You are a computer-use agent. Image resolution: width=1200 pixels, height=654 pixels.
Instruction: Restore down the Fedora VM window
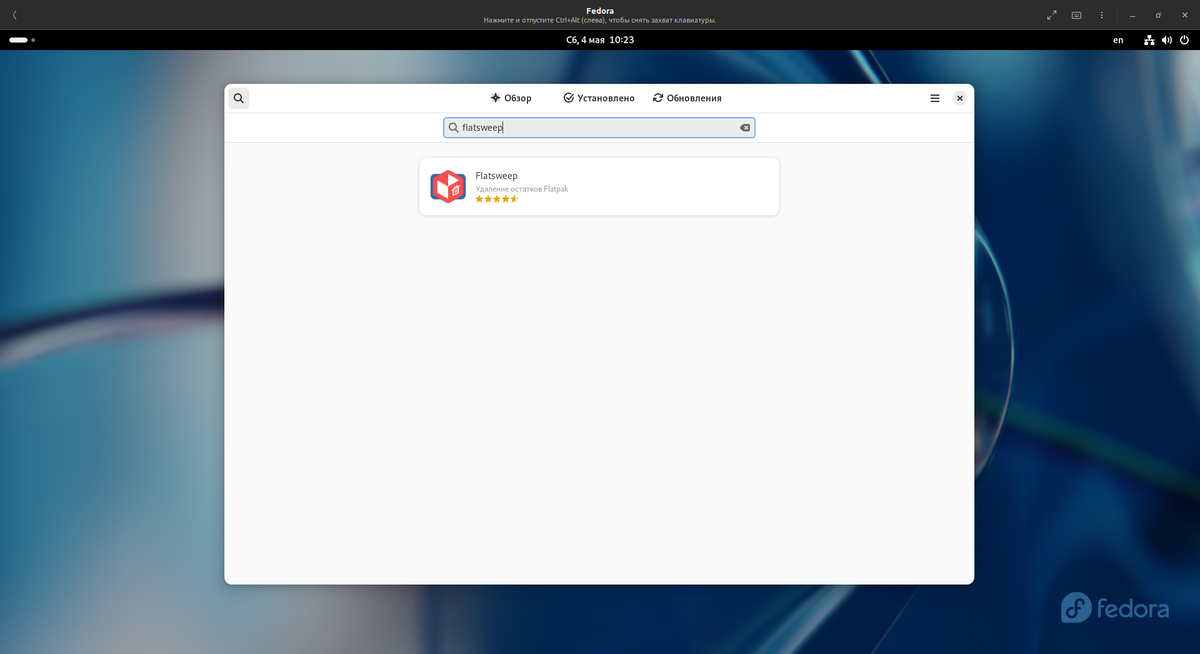(x=1158, y=15)
